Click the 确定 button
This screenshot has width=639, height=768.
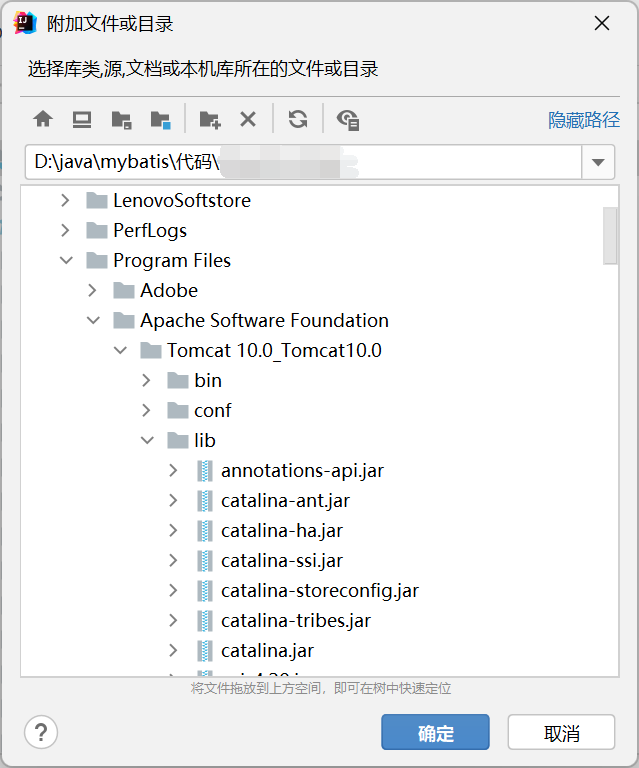point(435,732)
